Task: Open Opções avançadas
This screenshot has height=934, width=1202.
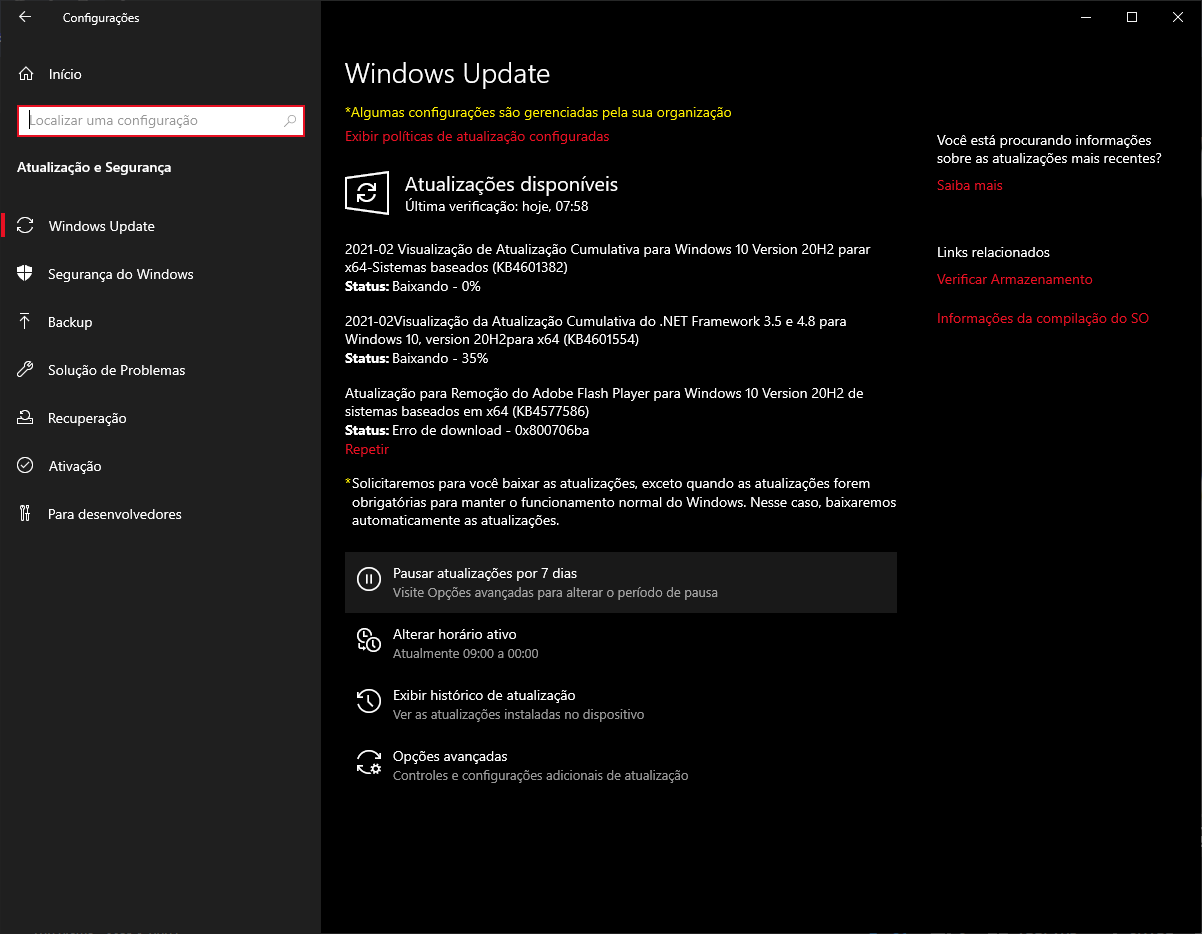Action: 621,765
